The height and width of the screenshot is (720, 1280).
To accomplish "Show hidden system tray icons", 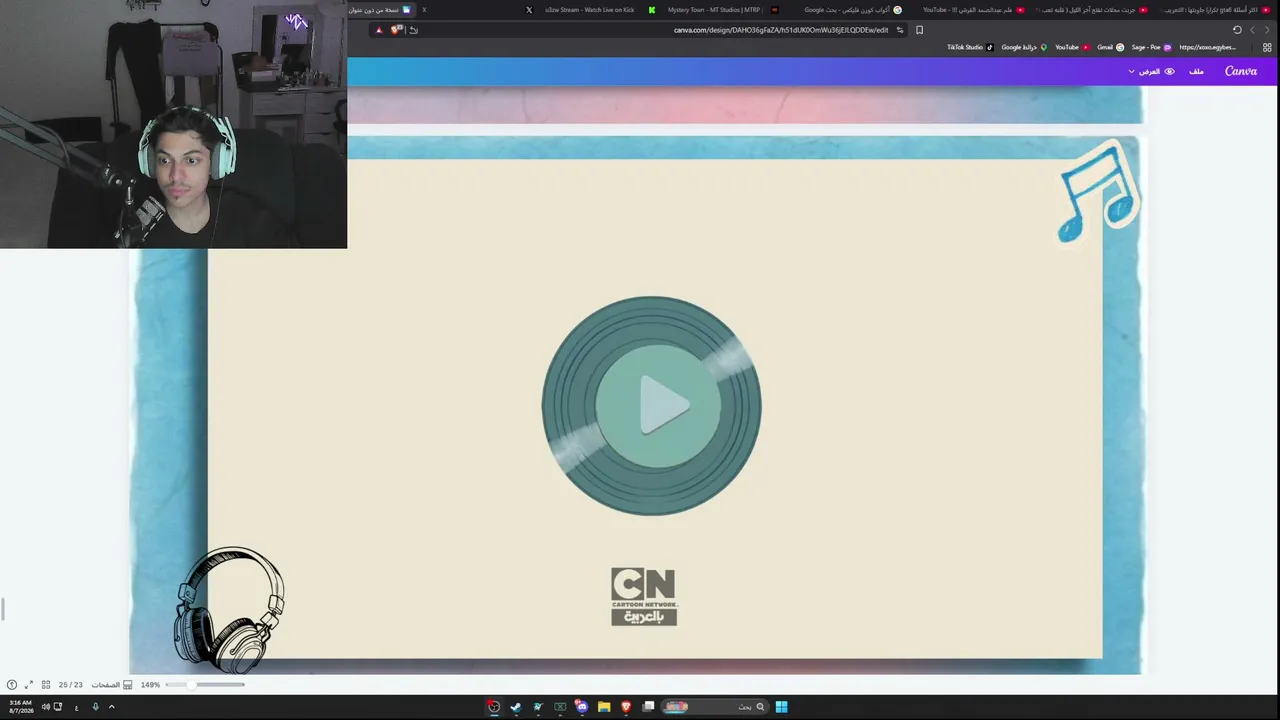I will tap(111, 707).
